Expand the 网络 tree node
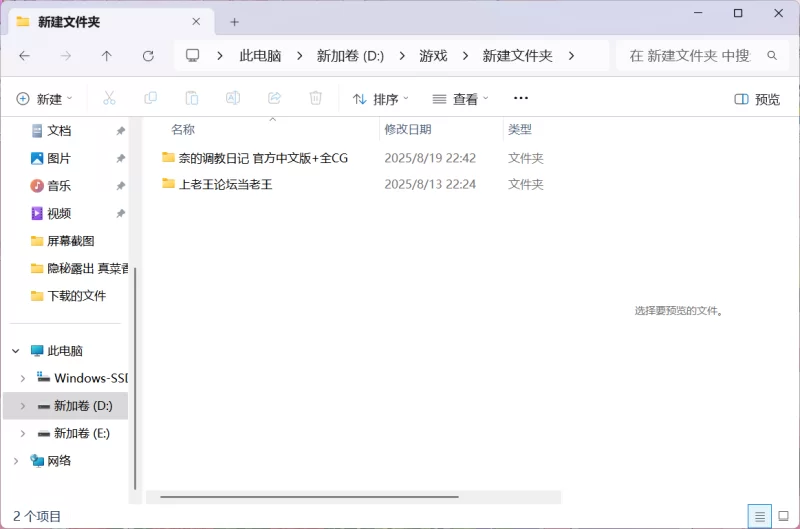This screenshot has height=529, width=800. coord(16,461)
